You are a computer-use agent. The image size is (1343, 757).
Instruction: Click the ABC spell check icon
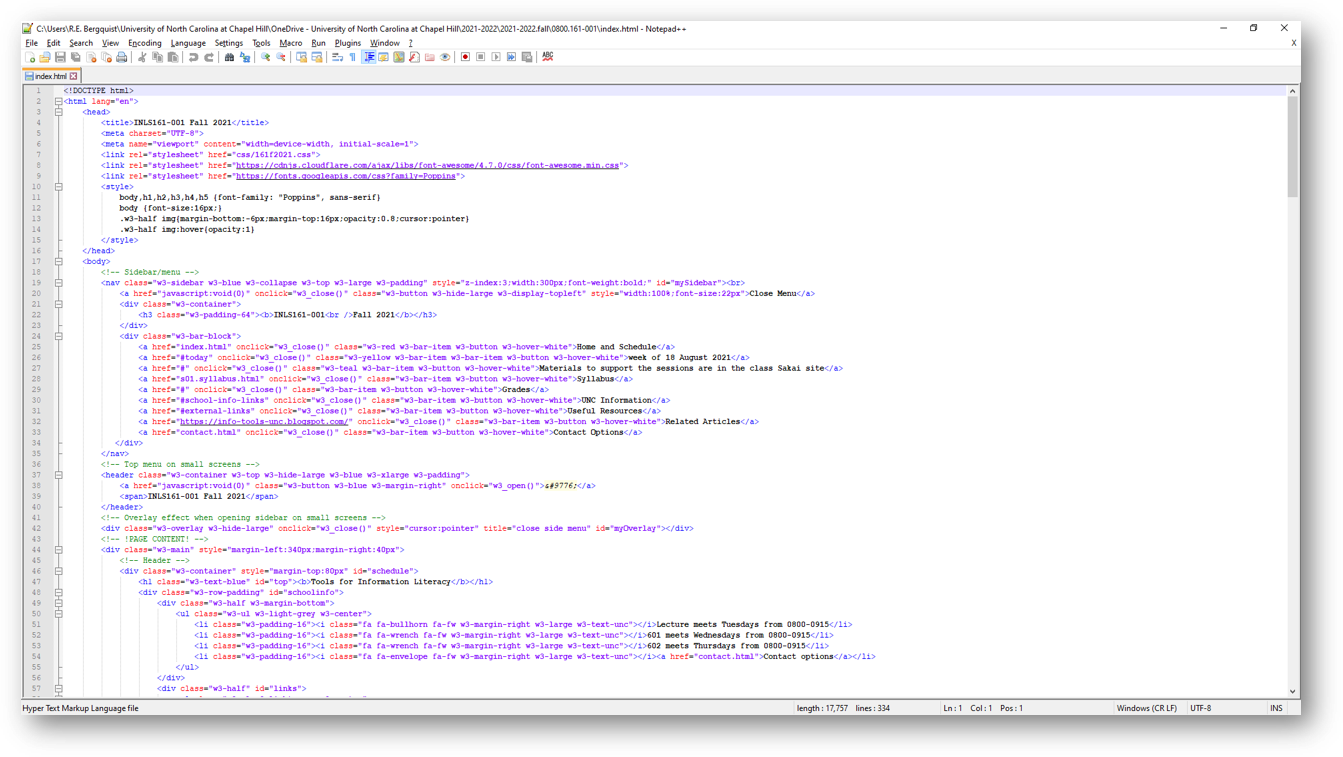(548, 57)
